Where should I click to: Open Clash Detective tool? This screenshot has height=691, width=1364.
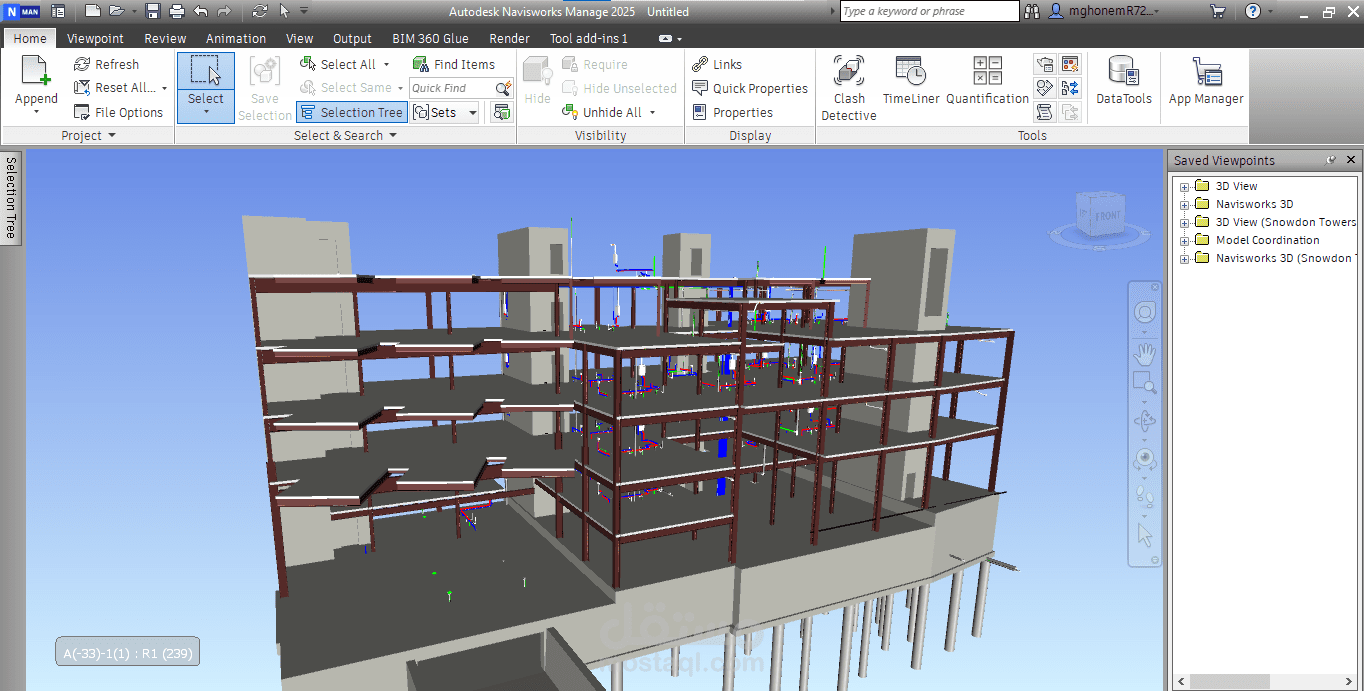click(x=849, y=88)
